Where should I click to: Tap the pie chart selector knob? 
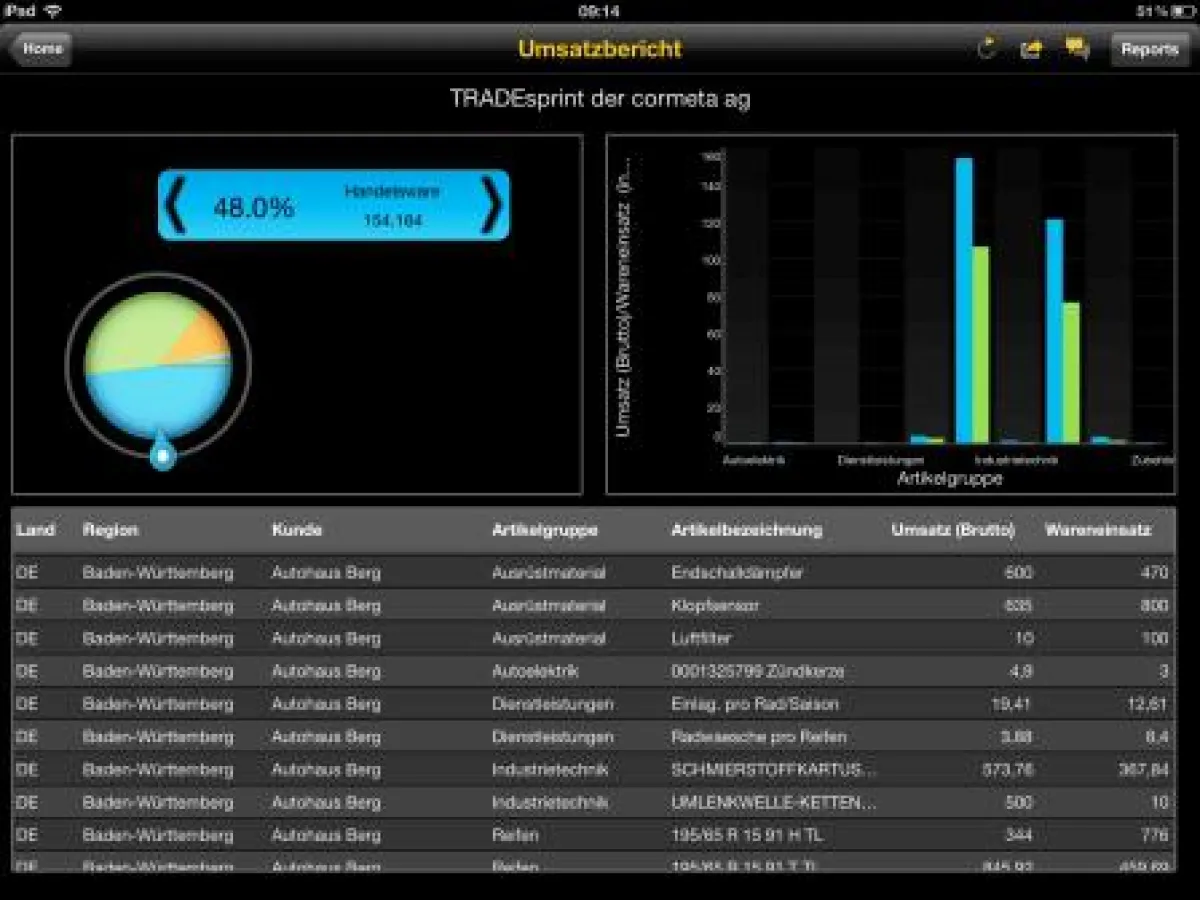point(162,456)
